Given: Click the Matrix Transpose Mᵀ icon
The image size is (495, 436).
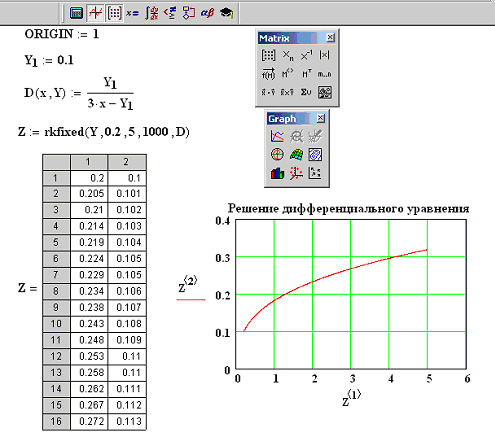Looking at the screenshot, I should 306,74.
